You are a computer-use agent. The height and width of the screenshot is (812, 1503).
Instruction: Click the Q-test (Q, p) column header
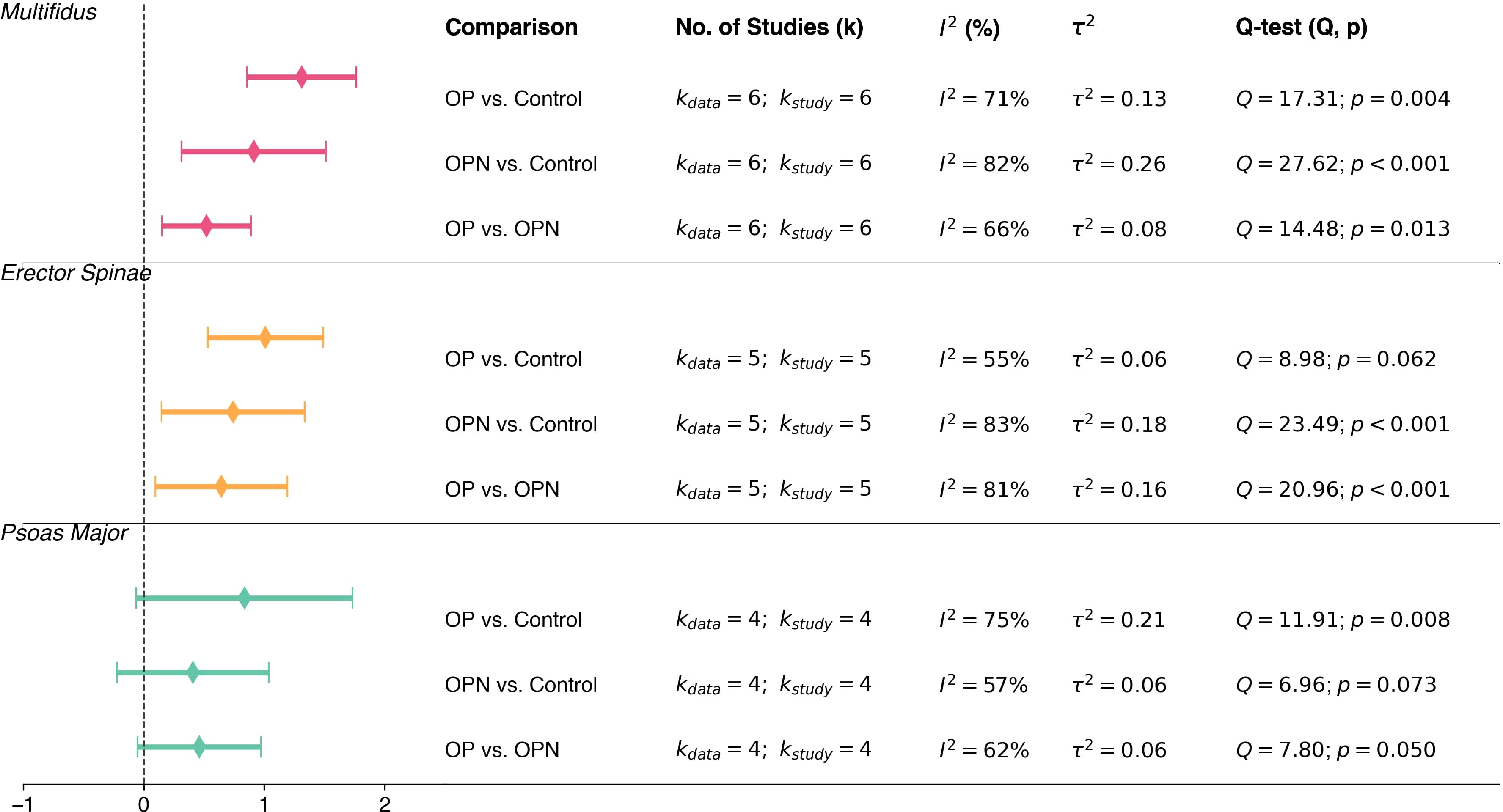click(1301, 27)
